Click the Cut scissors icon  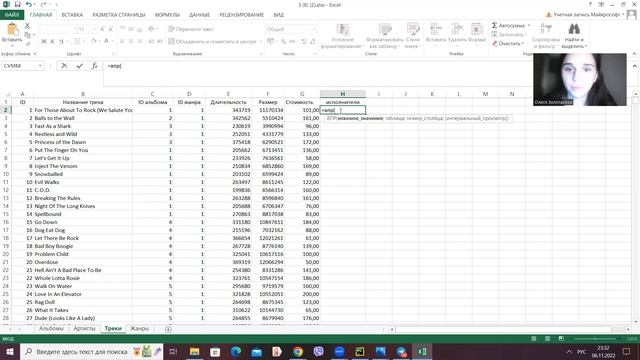click(28, 26)
